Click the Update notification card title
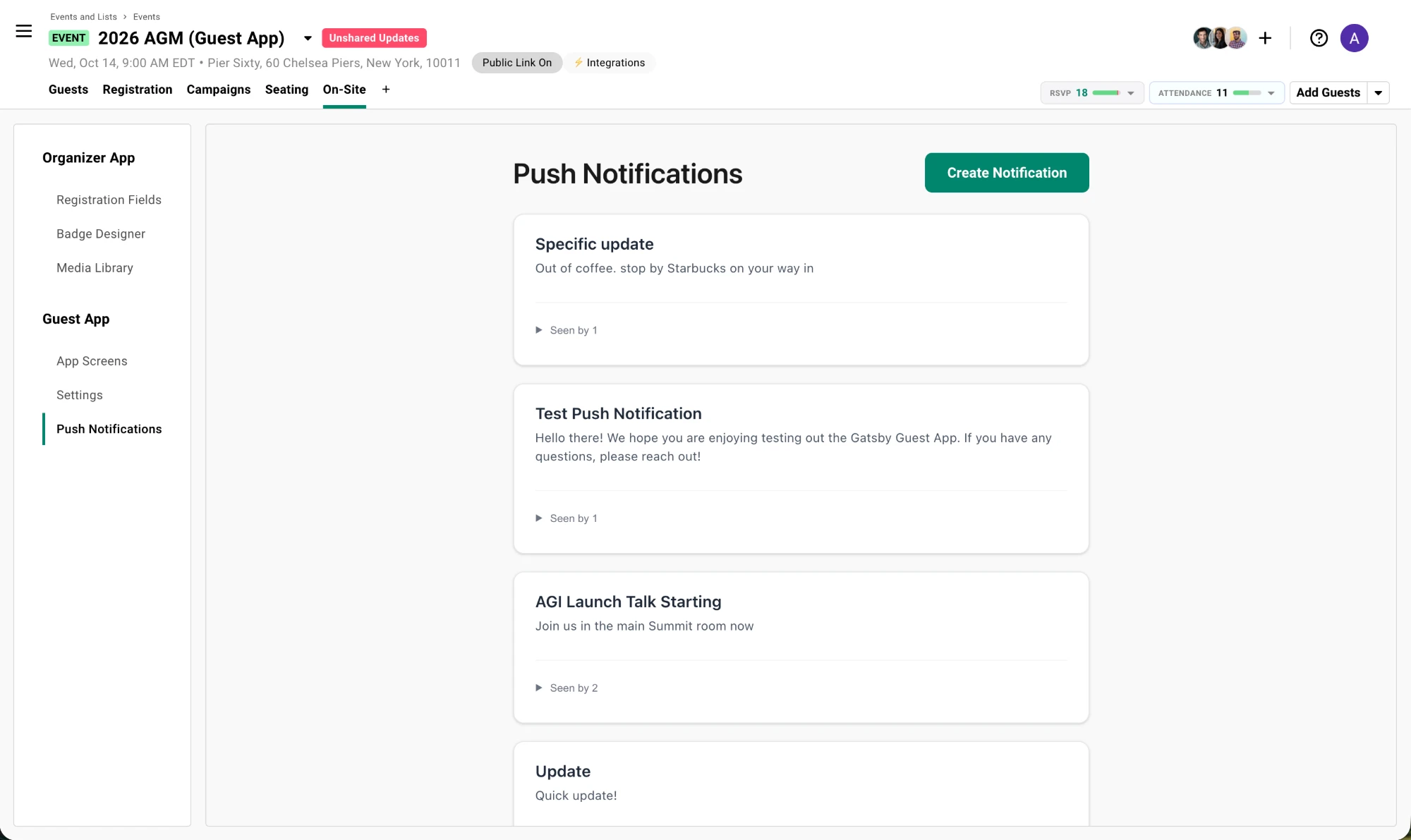The image size is (1411, 840). 563,771
